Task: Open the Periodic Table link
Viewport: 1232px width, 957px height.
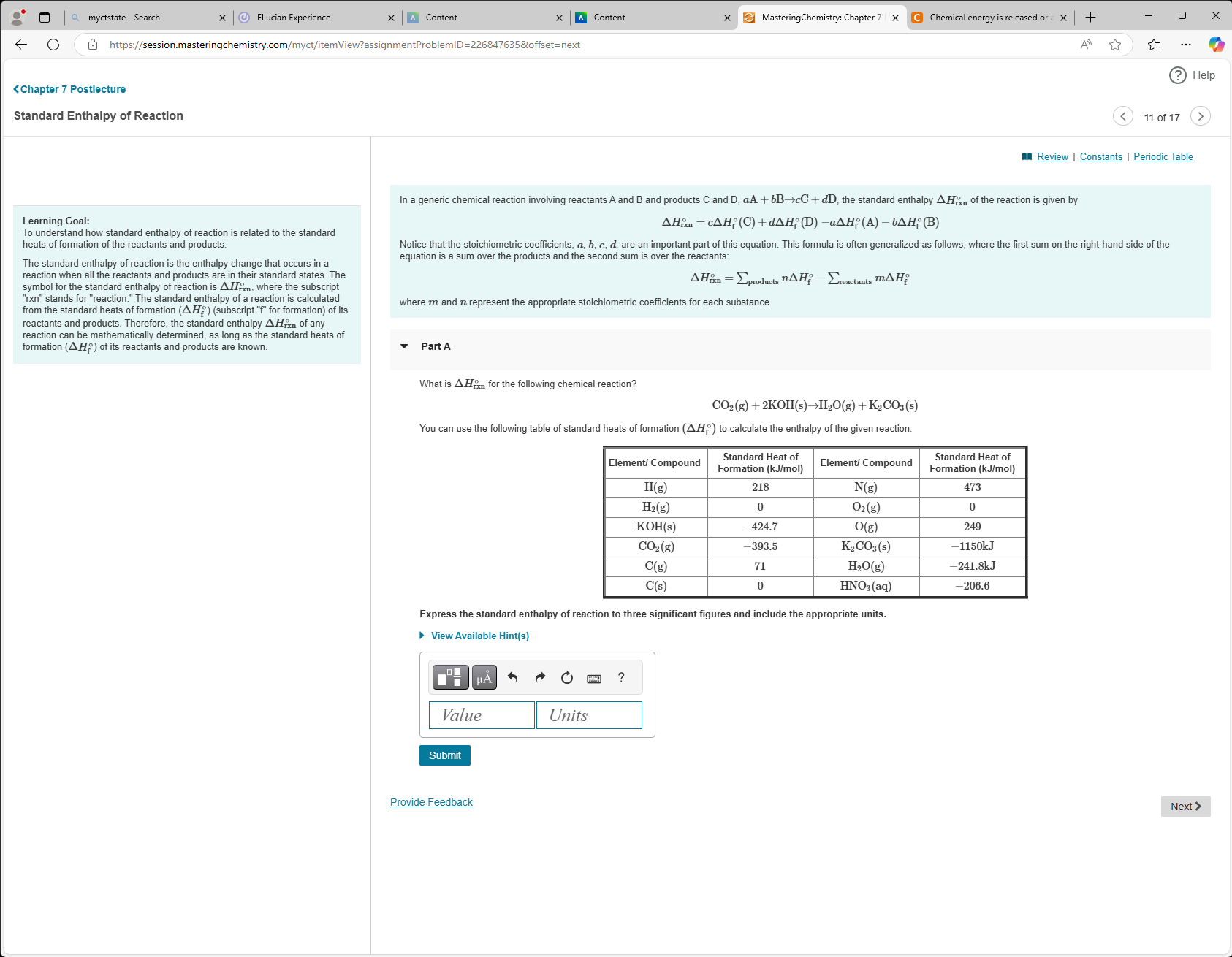Action: coord(1163,156)
